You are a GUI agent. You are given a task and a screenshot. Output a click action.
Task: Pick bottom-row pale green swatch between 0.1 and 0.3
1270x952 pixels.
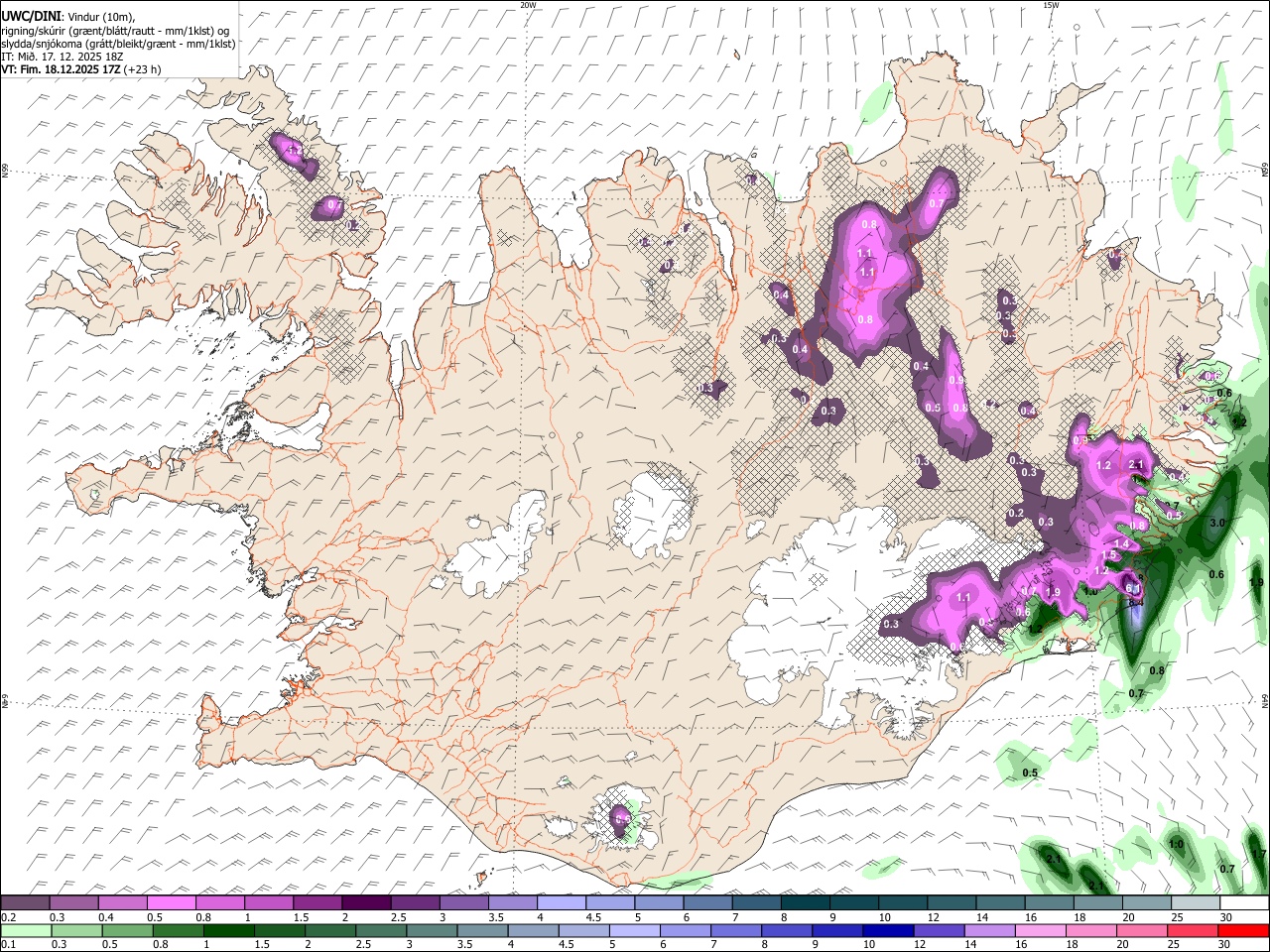(x=26, y=930)
